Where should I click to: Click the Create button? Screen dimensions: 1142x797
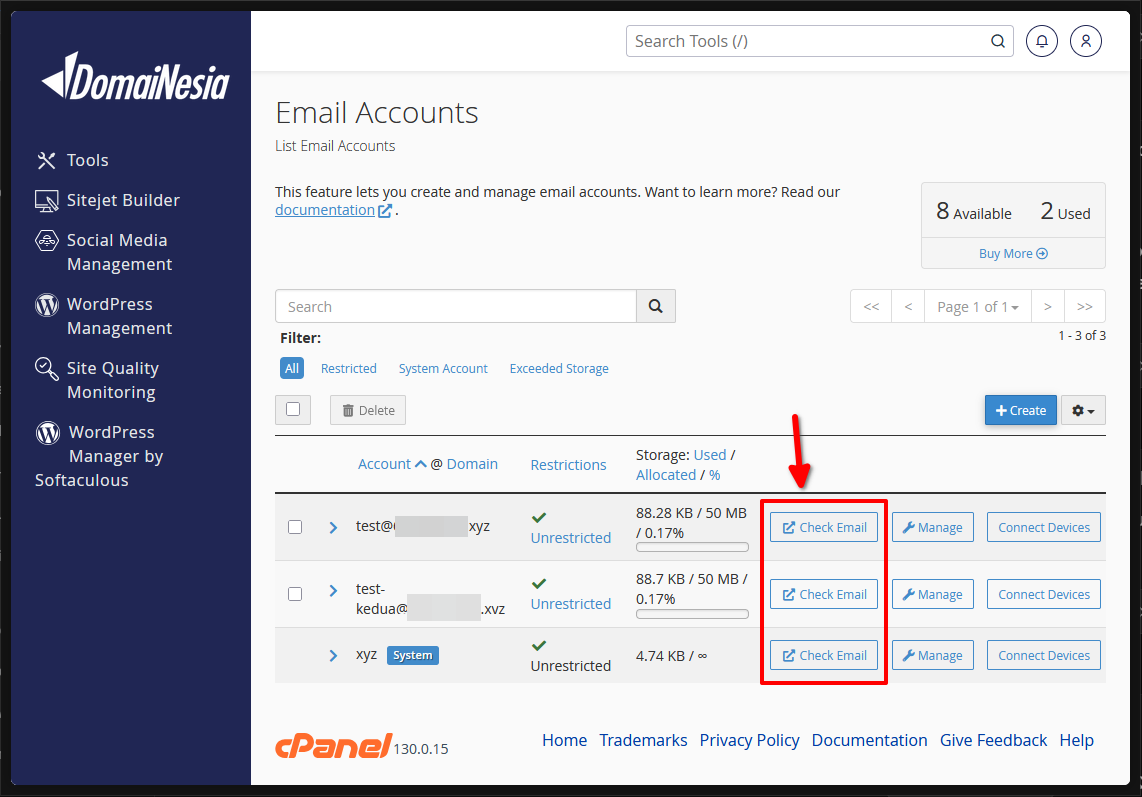(x=1020, y=410)
